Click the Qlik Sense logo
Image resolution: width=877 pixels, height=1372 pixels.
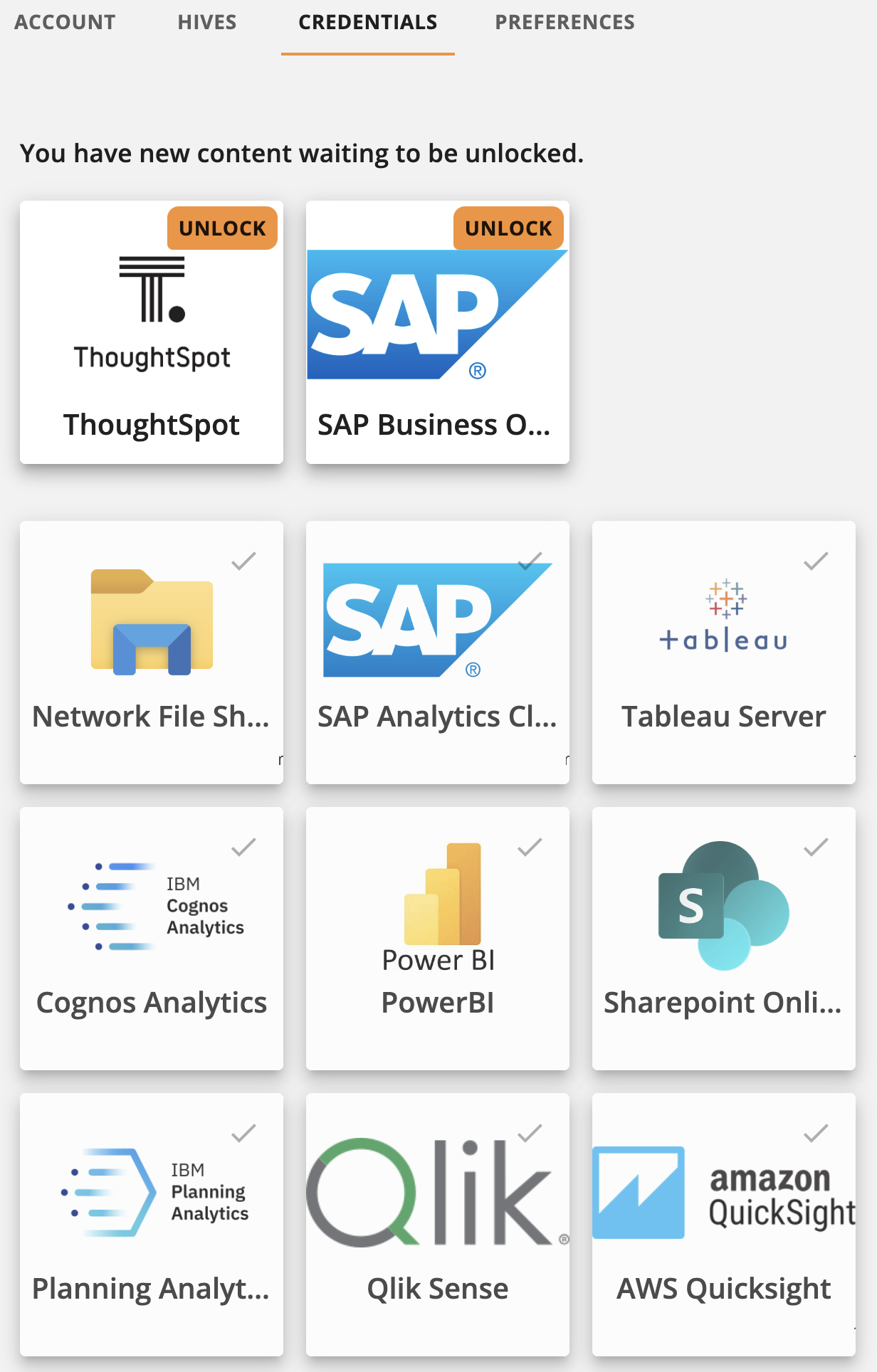pos(438,1192)
